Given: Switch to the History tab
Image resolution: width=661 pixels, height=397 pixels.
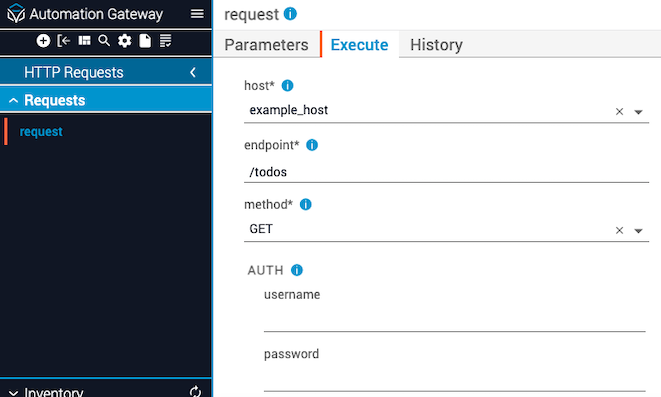Looking at the screenshot, I should 436,45.
